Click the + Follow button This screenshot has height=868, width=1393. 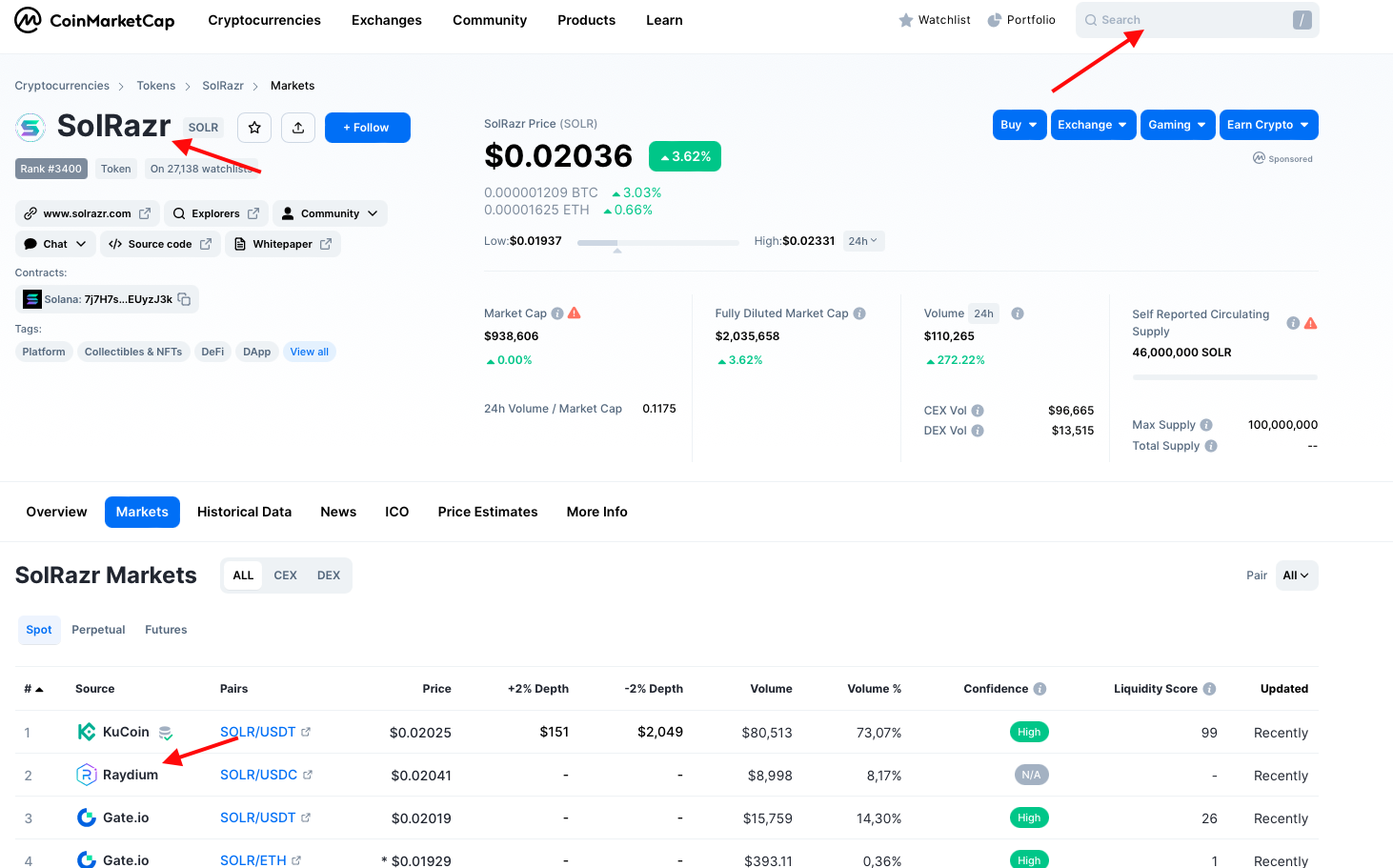pos(368,128)
